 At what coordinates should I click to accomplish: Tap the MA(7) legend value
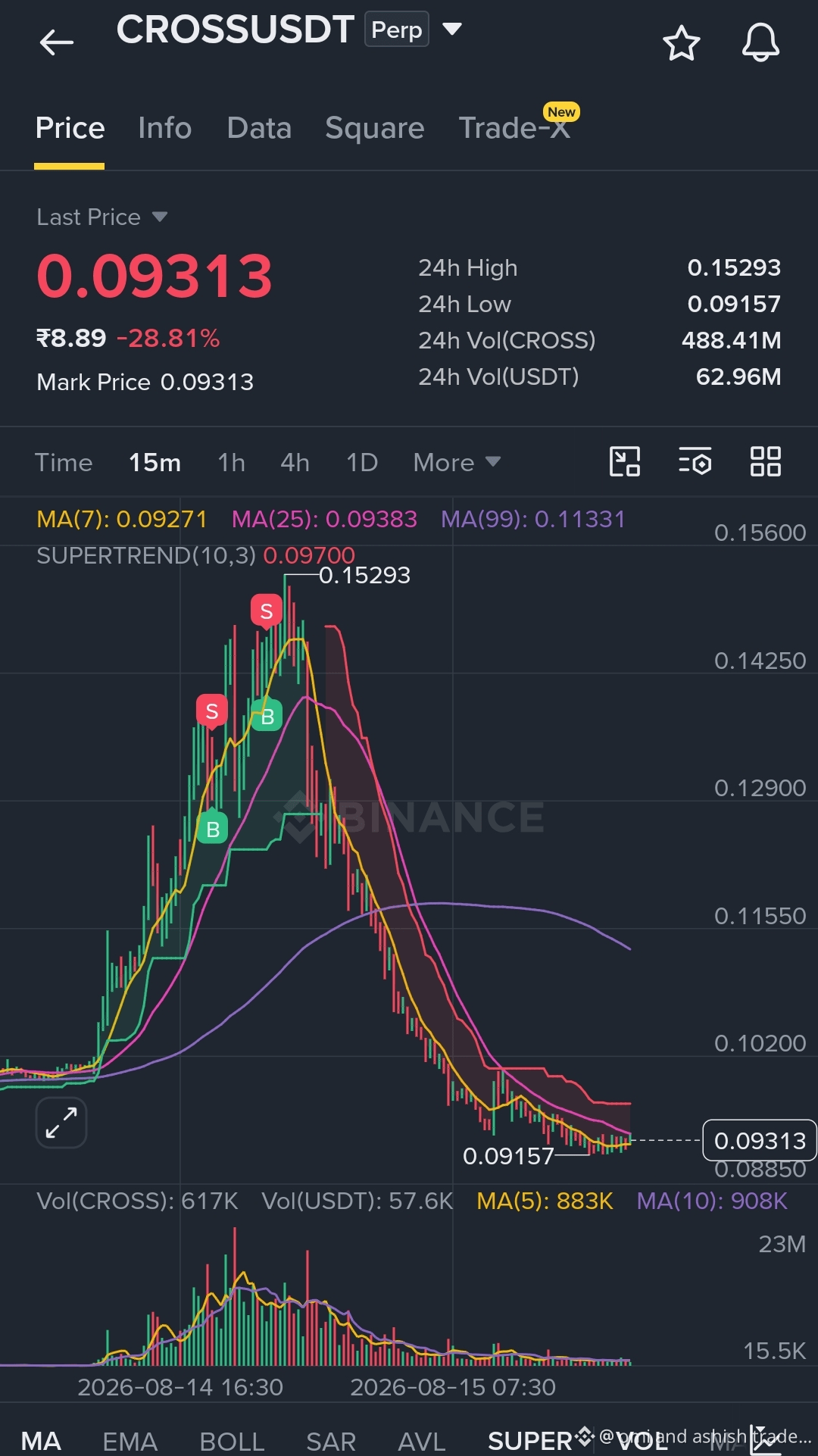tap(122, 519)
